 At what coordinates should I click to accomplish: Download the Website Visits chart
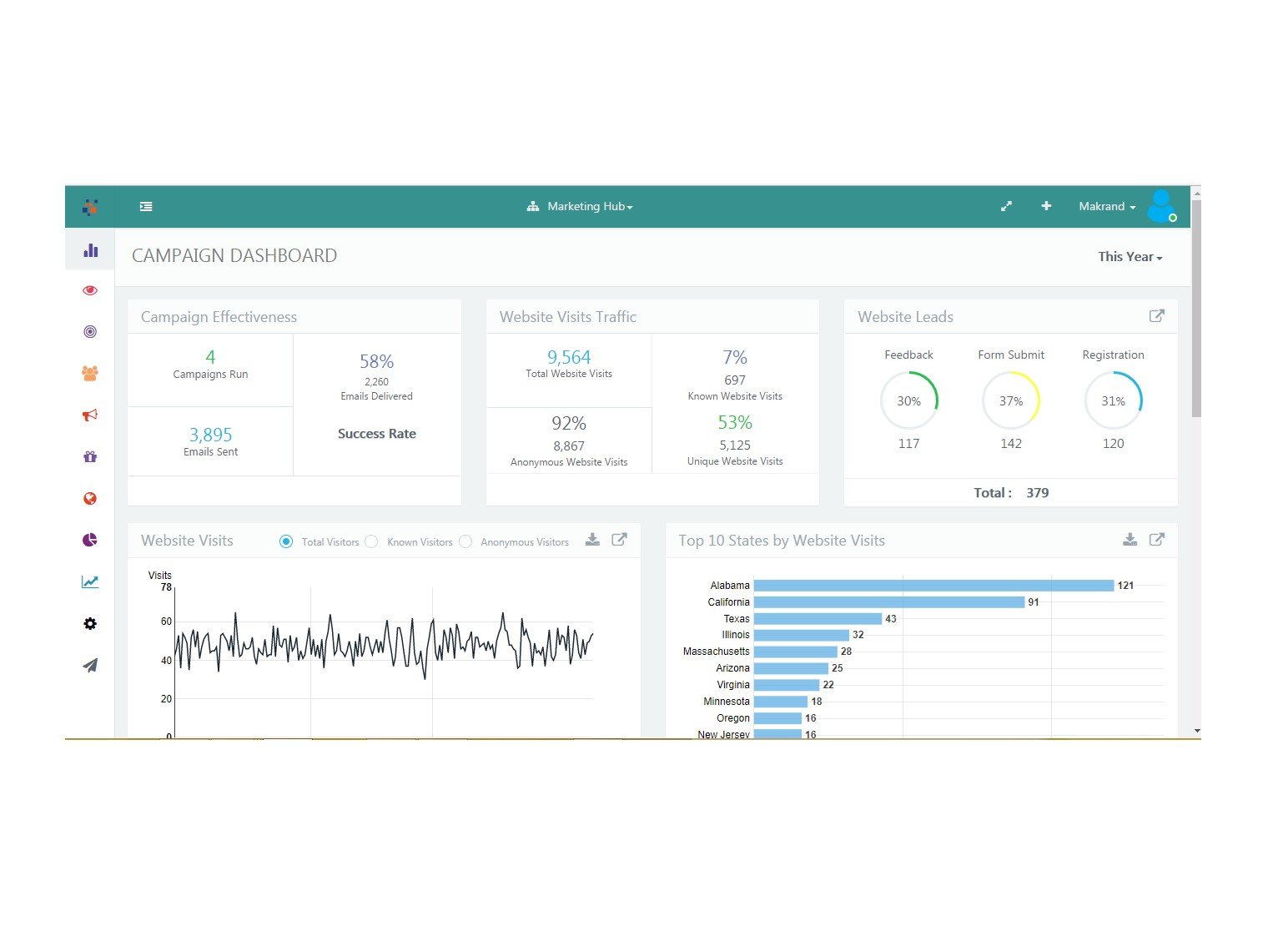[x=592, y=540]
